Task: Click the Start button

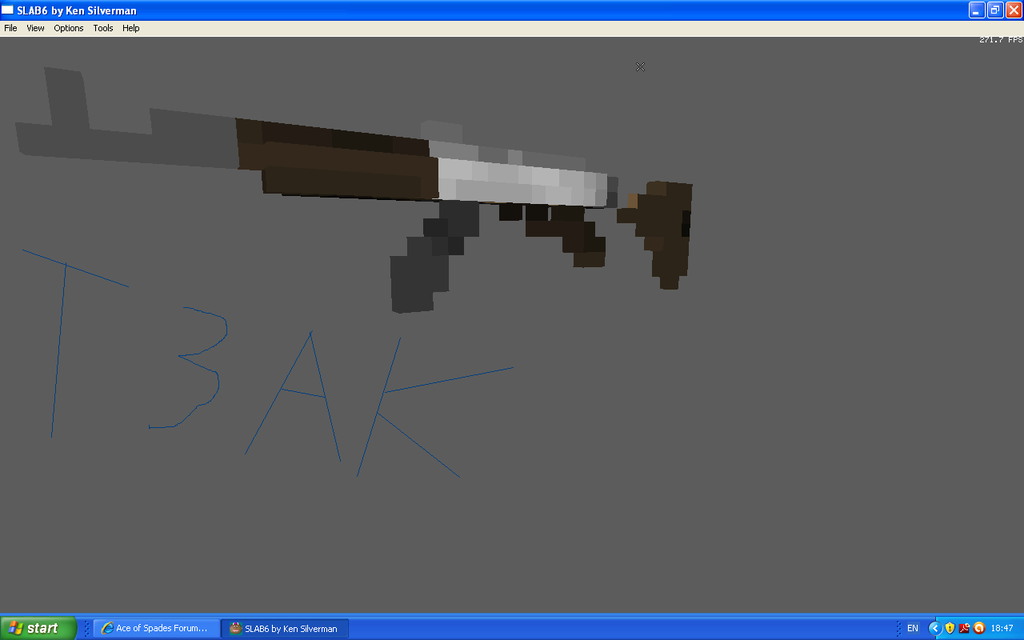Action: tap(37, 629)
